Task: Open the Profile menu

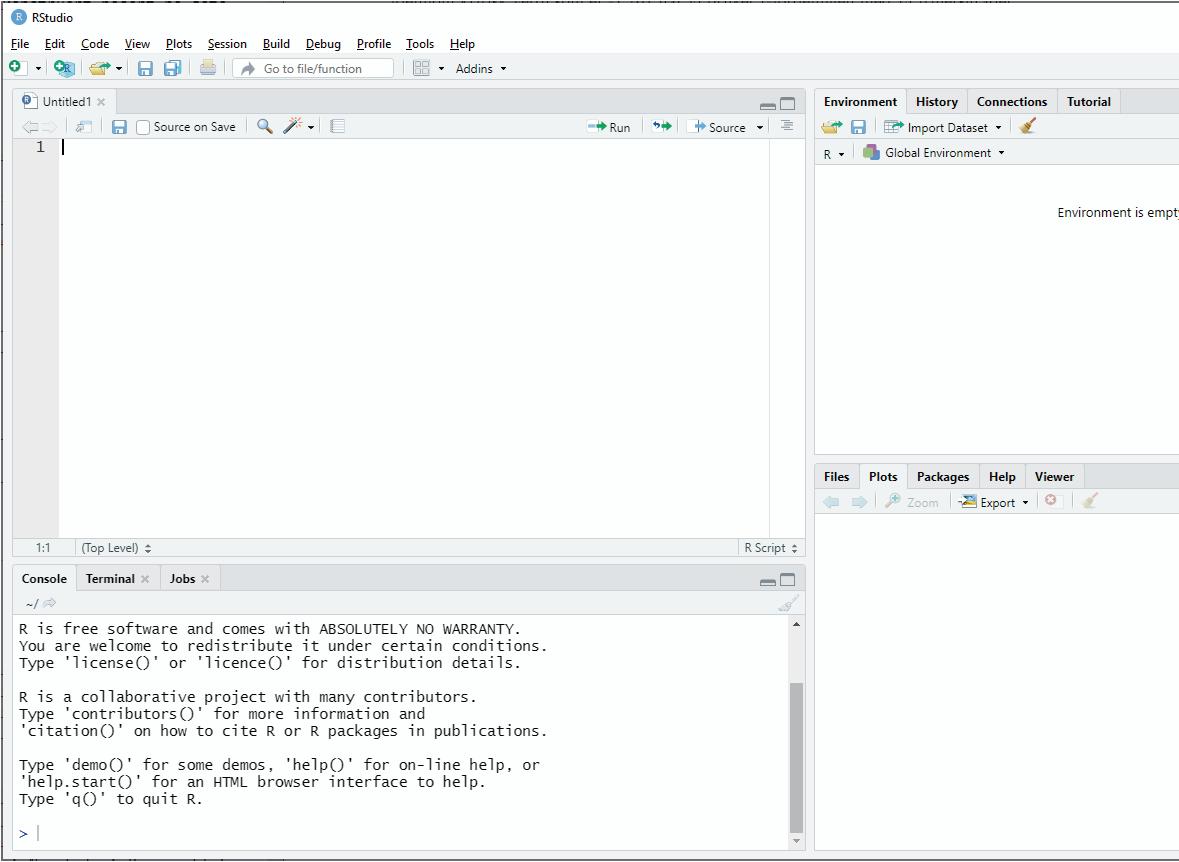Action: [x=374, y=44]
